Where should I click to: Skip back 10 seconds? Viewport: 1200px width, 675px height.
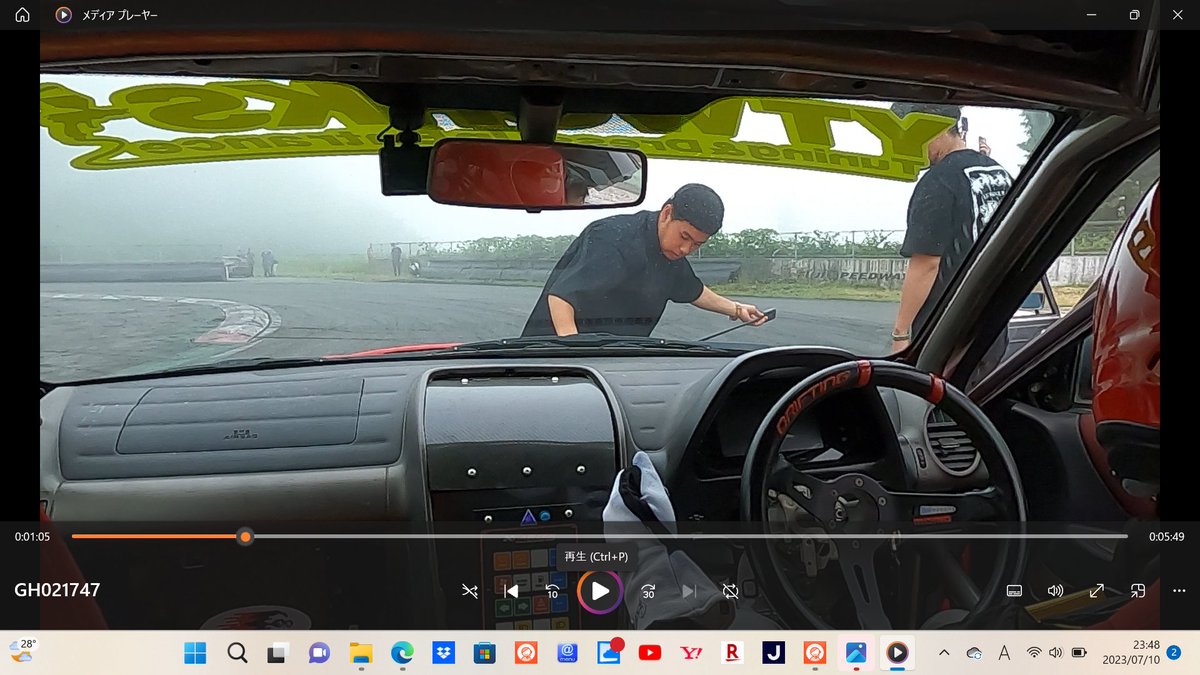(552, 591)
